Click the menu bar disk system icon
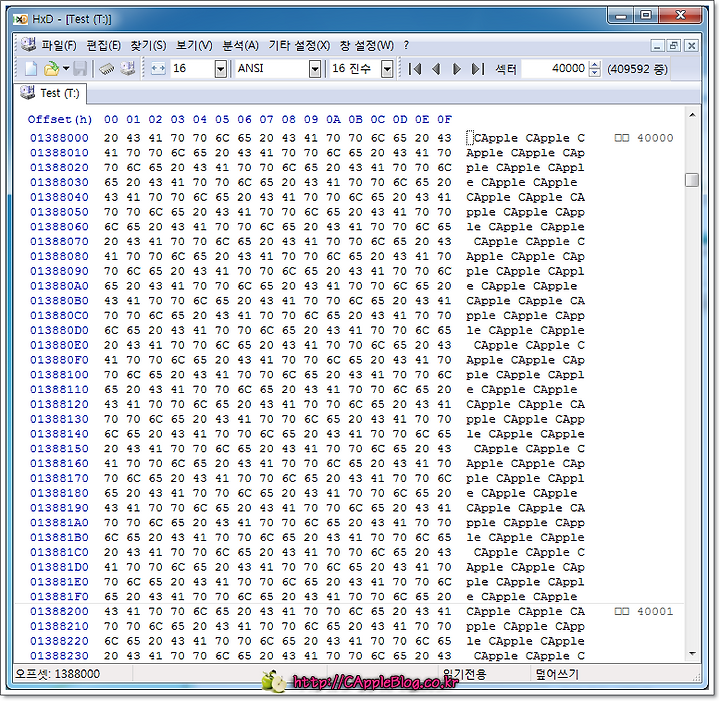Screen dimensions: 720x701 28,45
